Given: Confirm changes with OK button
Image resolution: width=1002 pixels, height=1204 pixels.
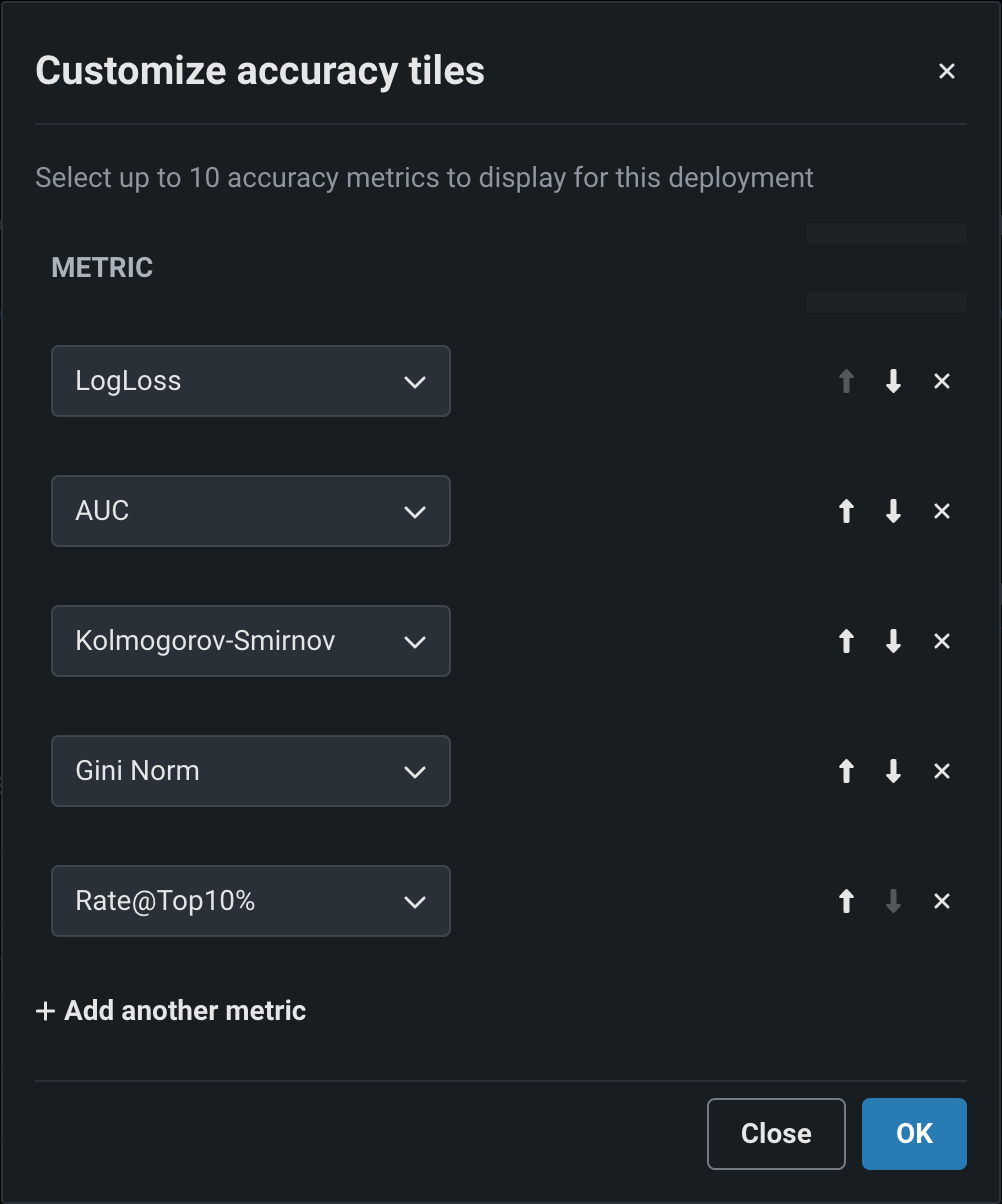Looking at the screenshot, I should (x=914, y=1133).
